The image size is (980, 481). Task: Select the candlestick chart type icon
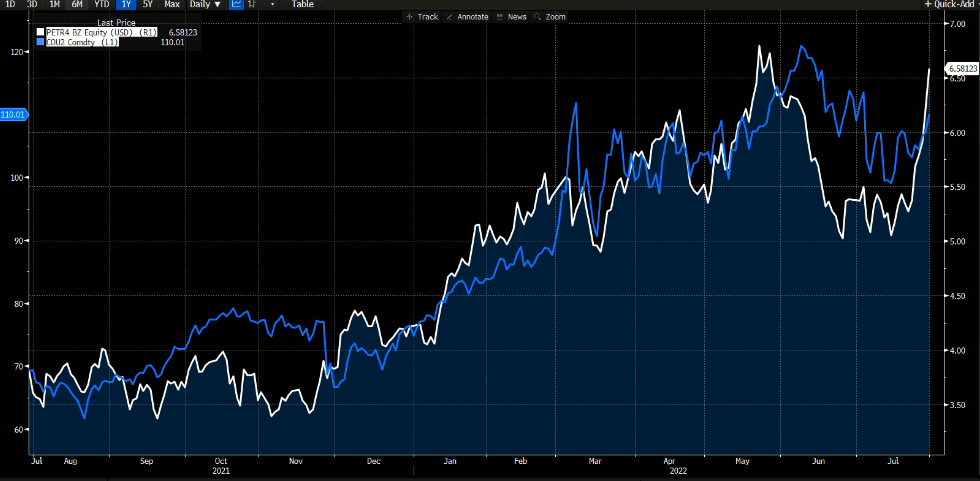click(x=252, y=4)
